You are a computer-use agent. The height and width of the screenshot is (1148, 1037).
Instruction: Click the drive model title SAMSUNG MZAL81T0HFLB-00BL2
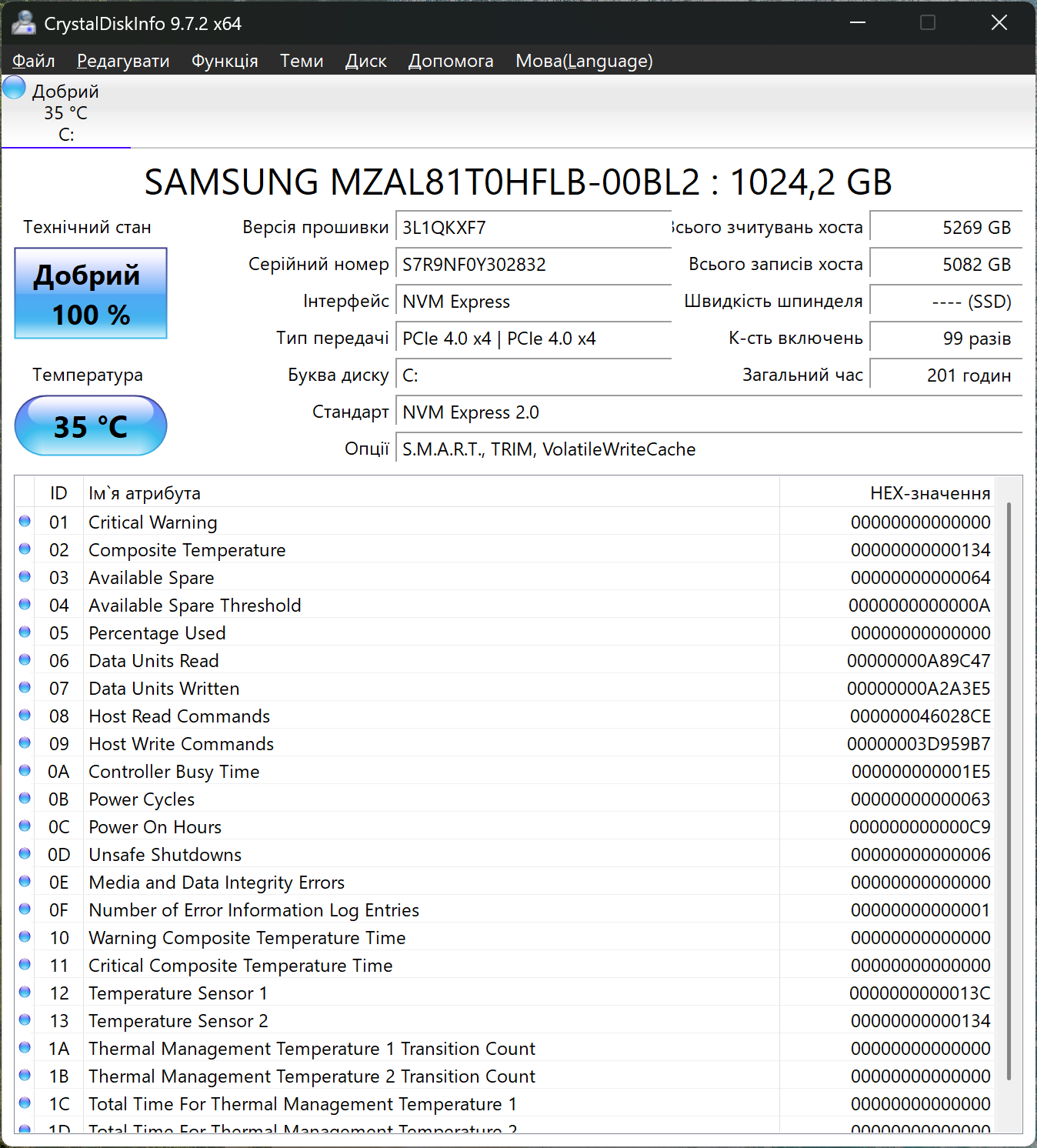[422, 182]
